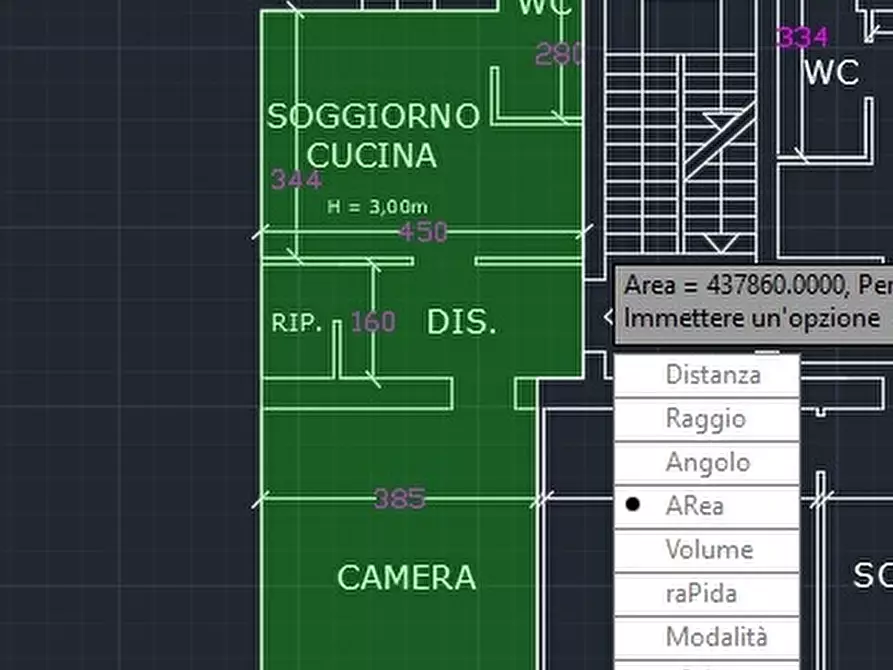Select Distanza from the measurement menu

click(x=712, y=375)
